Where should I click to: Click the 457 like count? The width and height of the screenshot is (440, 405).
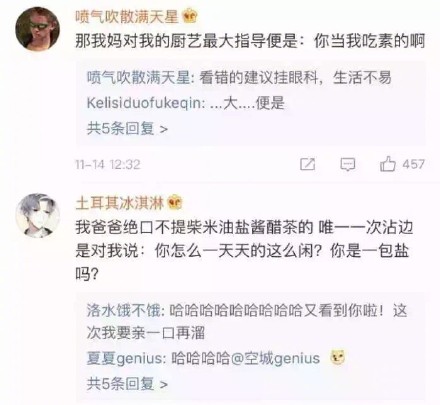click(x=413, y=164)
